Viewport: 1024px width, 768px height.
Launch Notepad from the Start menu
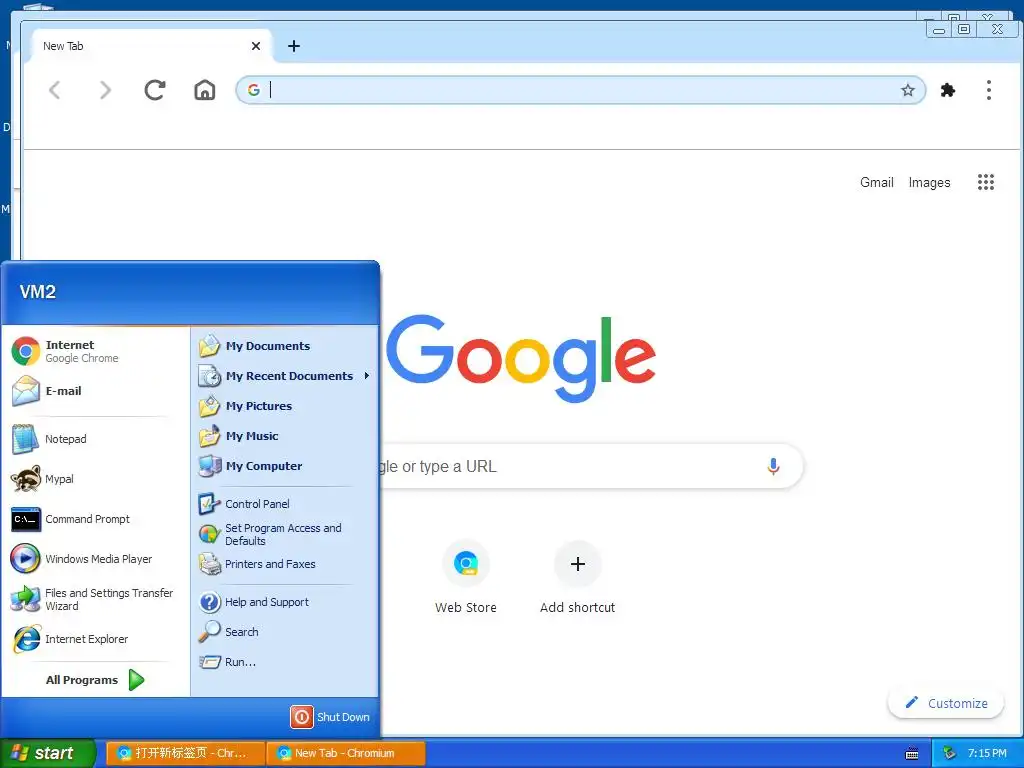click(x=95, y=439)
